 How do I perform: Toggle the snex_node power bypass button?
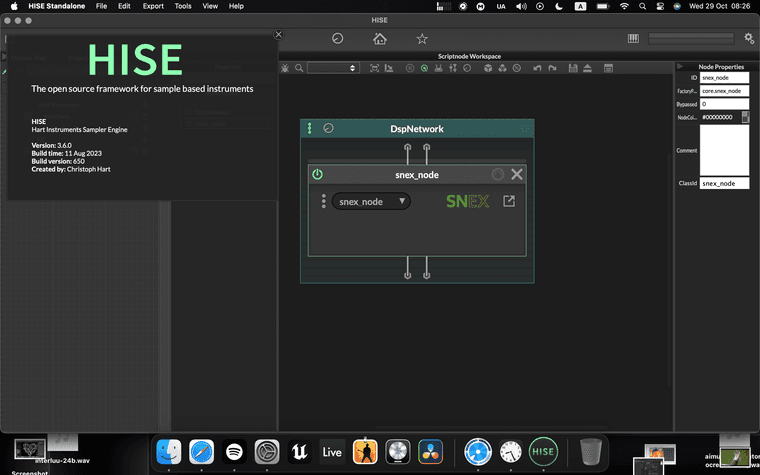317,174
